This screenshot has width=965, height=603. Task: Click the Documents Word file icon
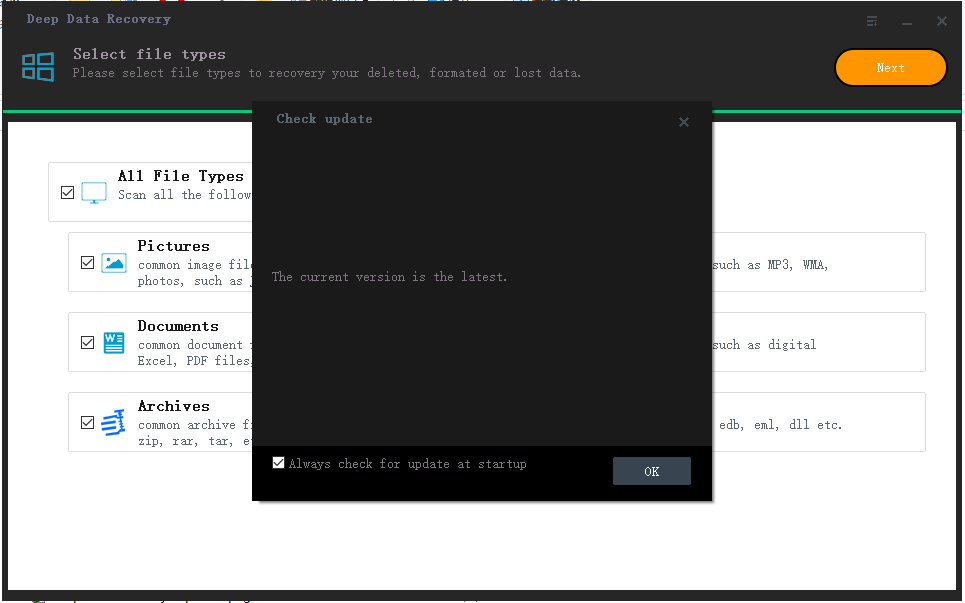pos(114,343)
